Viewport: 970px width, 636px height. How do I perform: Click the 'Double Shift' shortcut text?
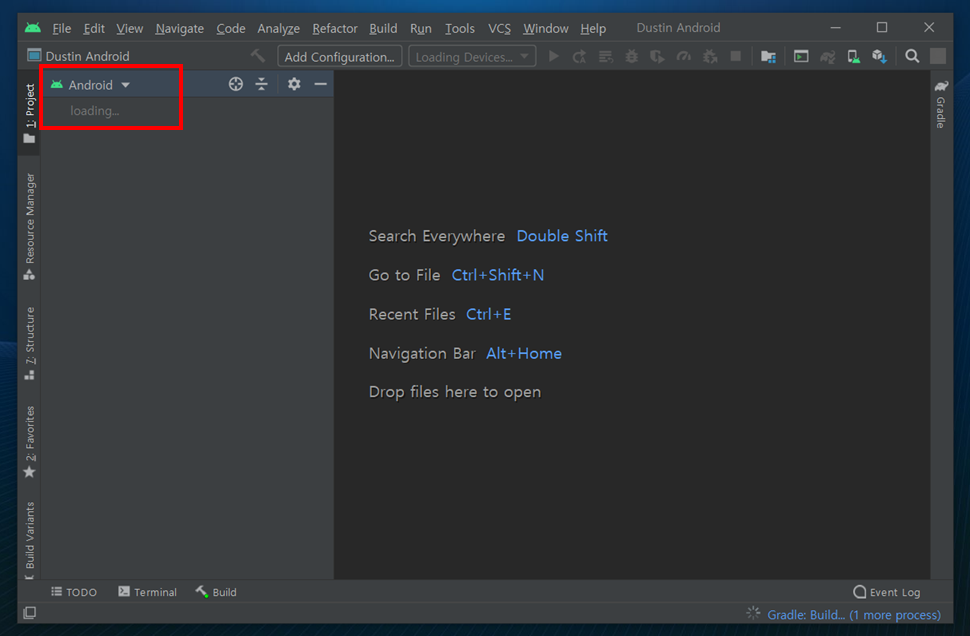click(x=562, y=236)
